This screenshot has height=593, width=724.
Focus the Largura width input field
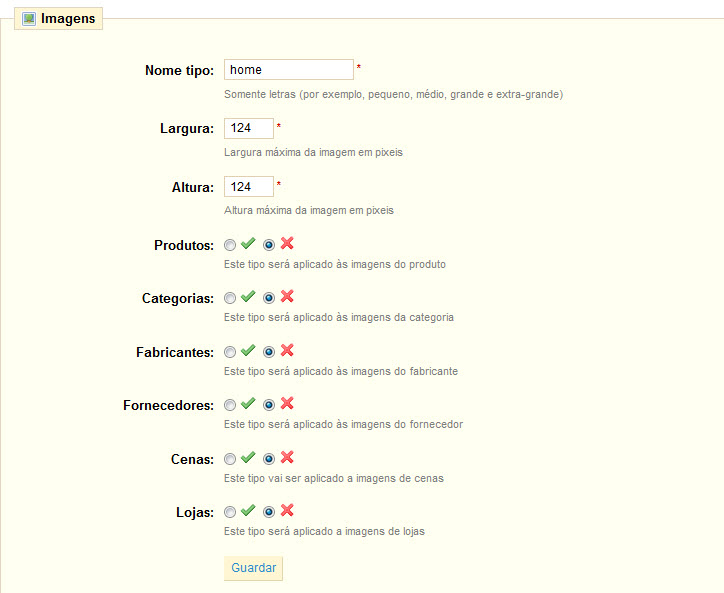pyautogui.click(x=249, y=128)
